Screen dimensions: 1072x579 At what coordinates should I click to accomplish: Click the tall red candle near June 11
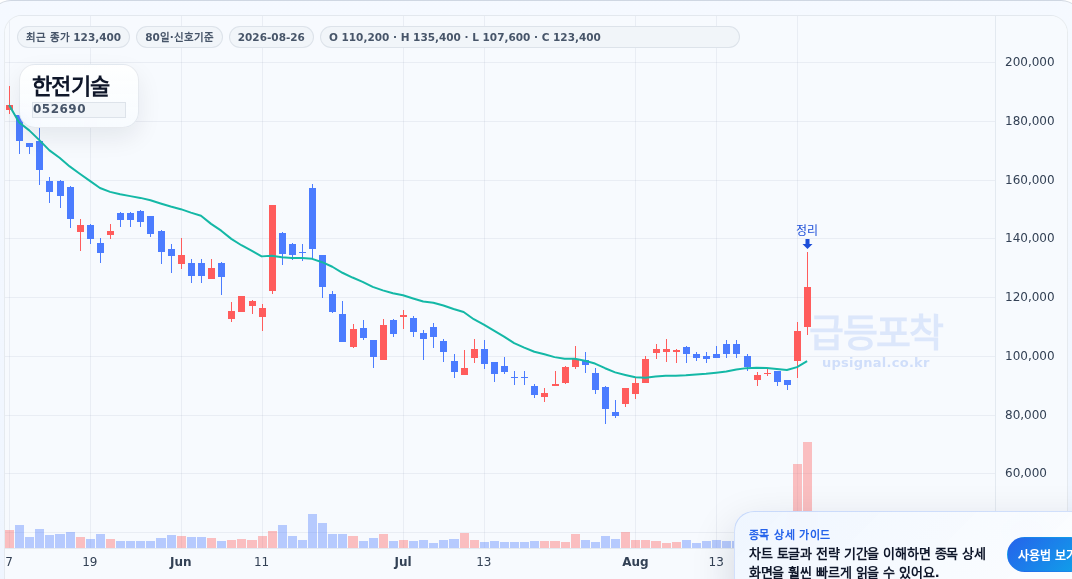pyautogui.click(x=272, y=248)
